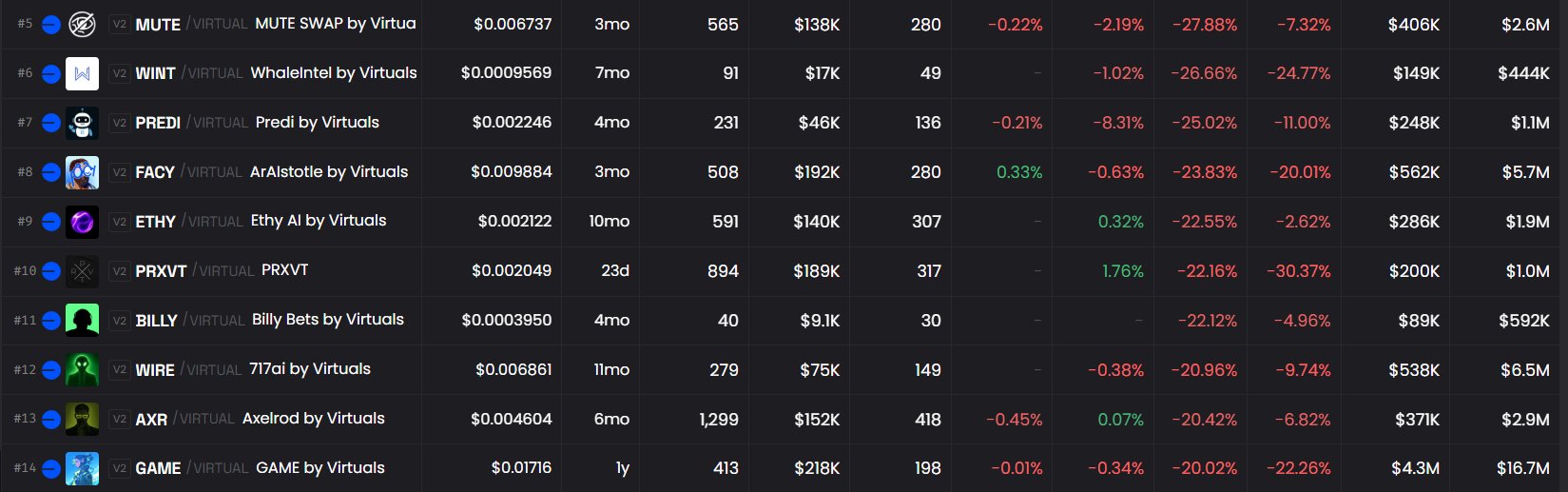Click the GAME token logo icon

(x=82, y=468)
